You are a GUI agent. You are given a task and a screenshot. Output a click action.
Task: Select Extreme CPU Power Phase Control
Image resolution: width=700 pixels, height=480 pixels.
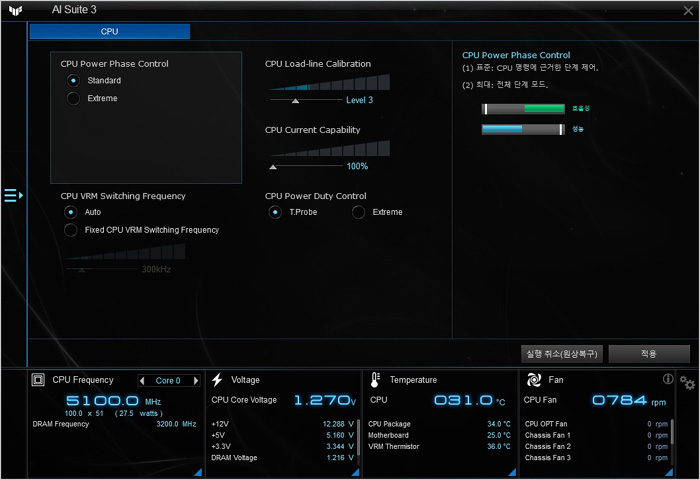tap(73, 98)
